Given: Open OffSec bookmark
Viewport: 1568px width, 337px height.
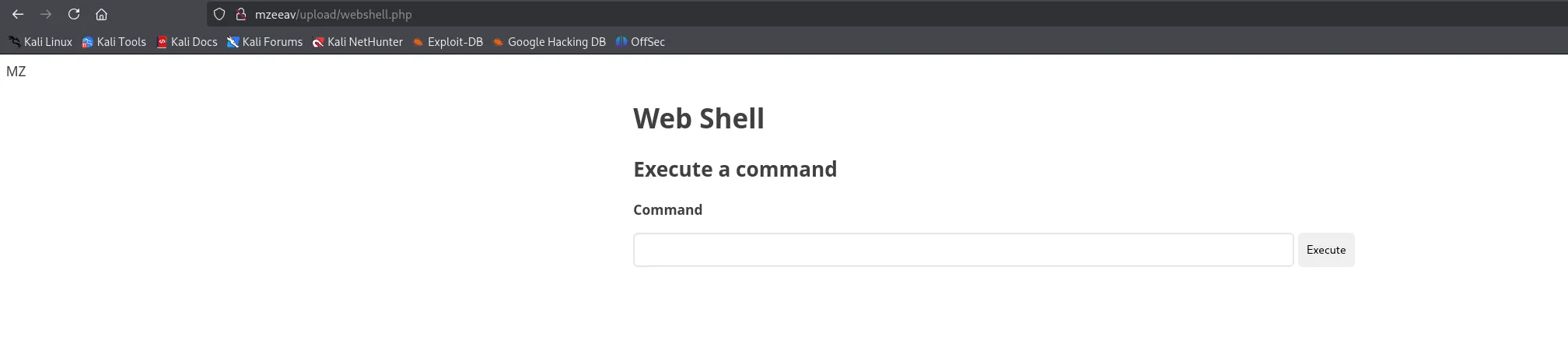Looking at the screenshot, I should [640, 42].
